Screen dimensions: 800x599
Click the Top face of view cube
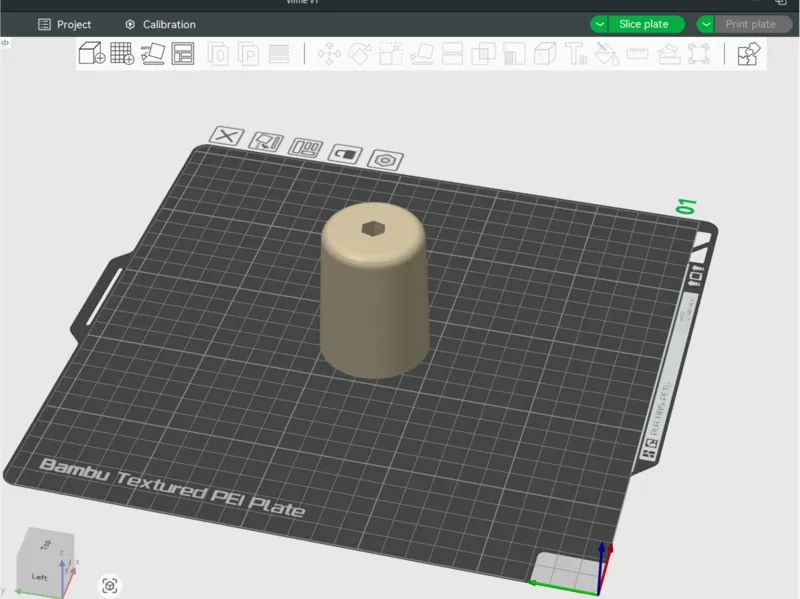[47, 543]
